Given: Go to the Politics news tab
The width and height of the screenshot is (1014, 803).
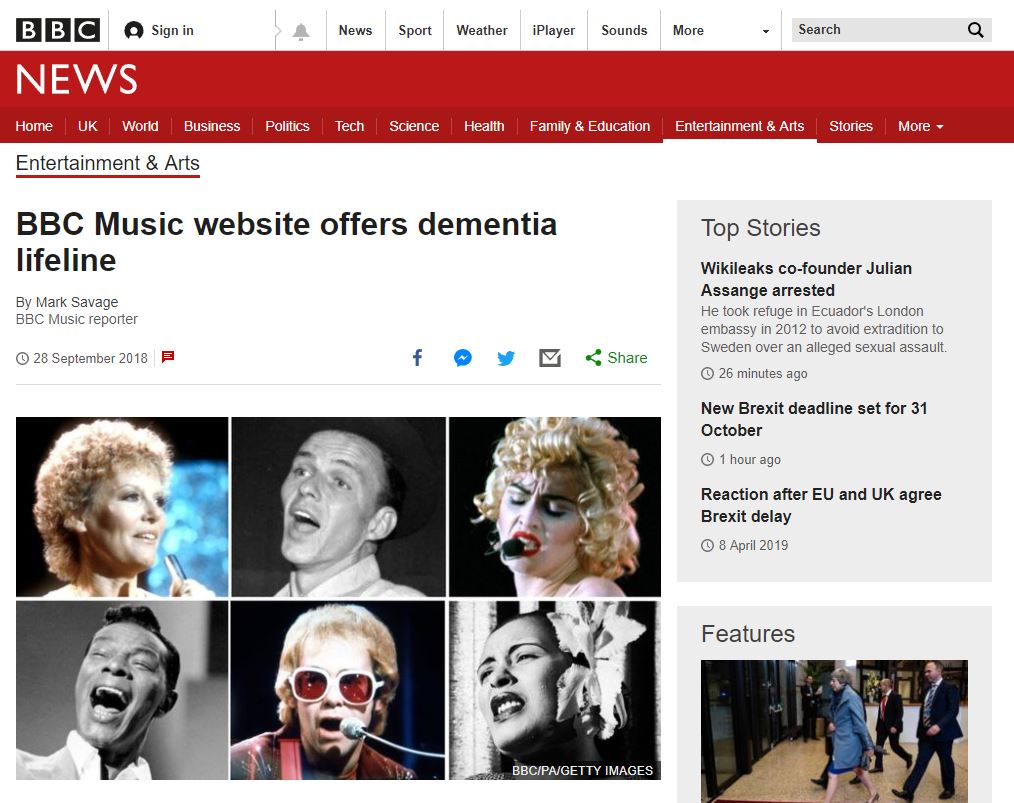Looking at the screenshot, I should coord(287,126).
